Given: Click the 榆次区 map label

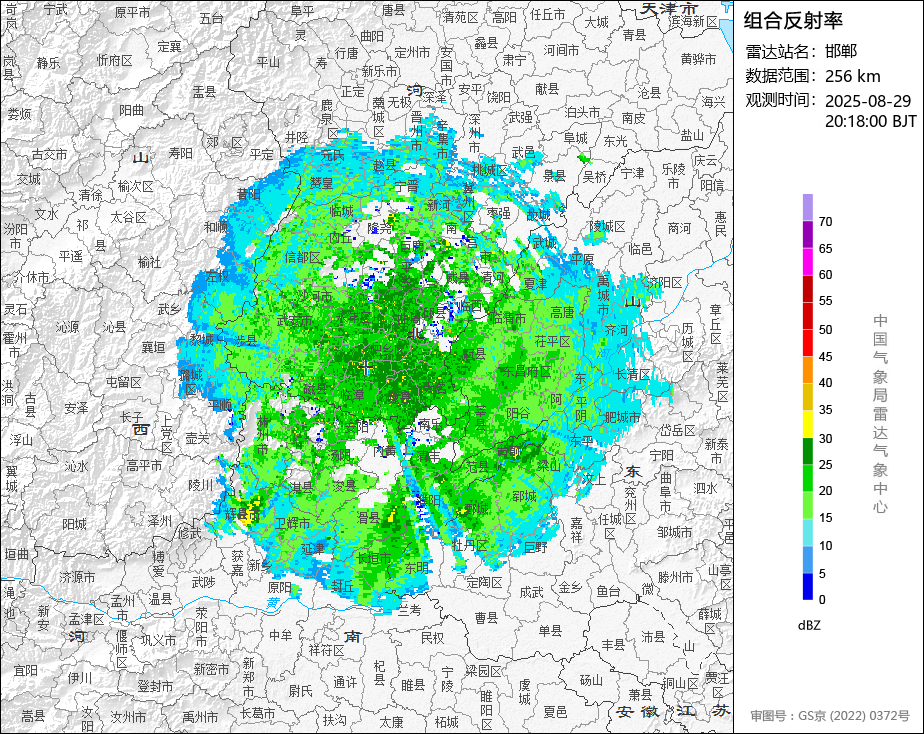Looking at the screenshot, I should (x=136, y=186).
